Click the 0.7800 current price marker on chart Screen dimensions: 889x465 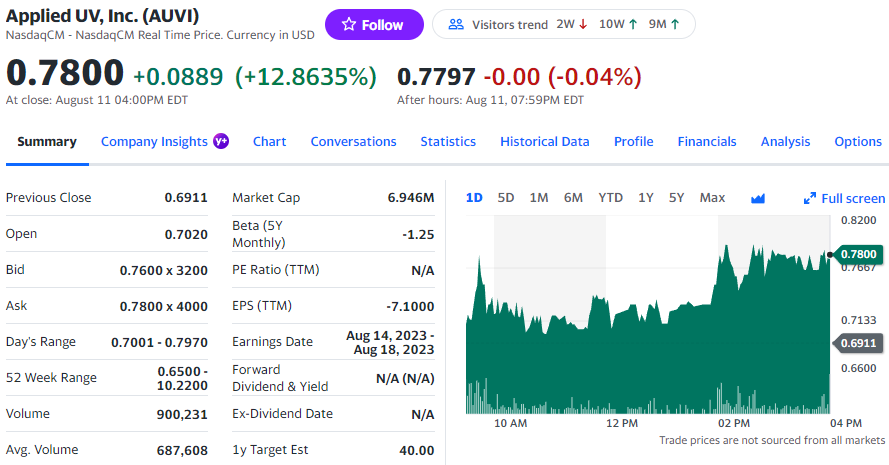click(x=858, y=254)
